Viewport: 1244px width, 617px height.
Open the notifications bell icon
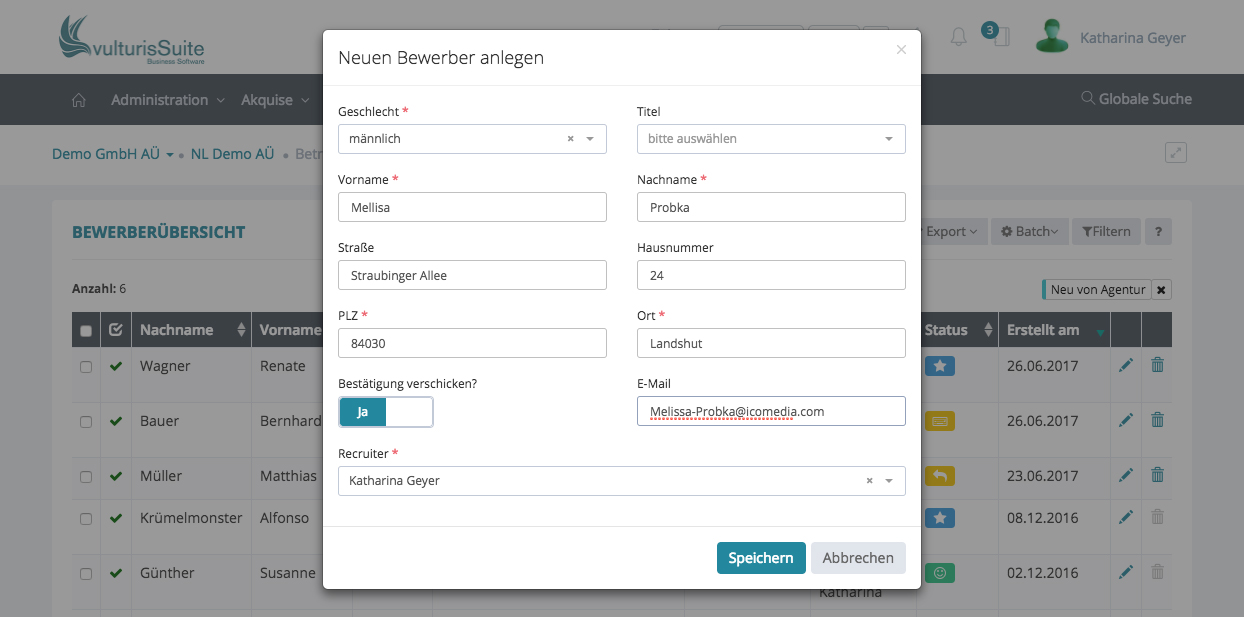click(x=958, y=38)
